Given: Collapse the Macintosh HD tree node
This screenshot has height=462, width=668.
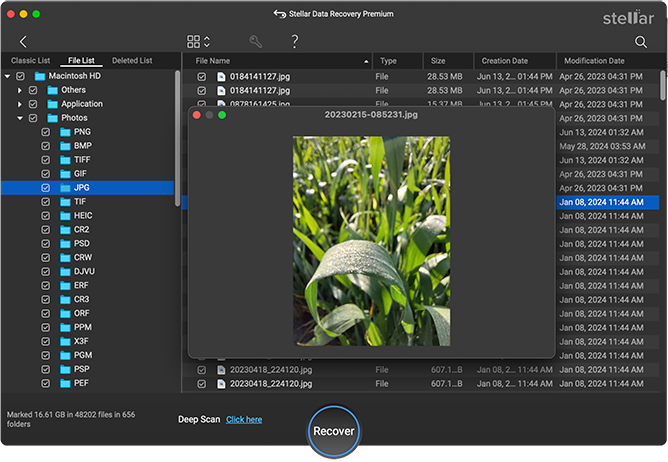Looking at the screenshot, I should click(7, 76).
